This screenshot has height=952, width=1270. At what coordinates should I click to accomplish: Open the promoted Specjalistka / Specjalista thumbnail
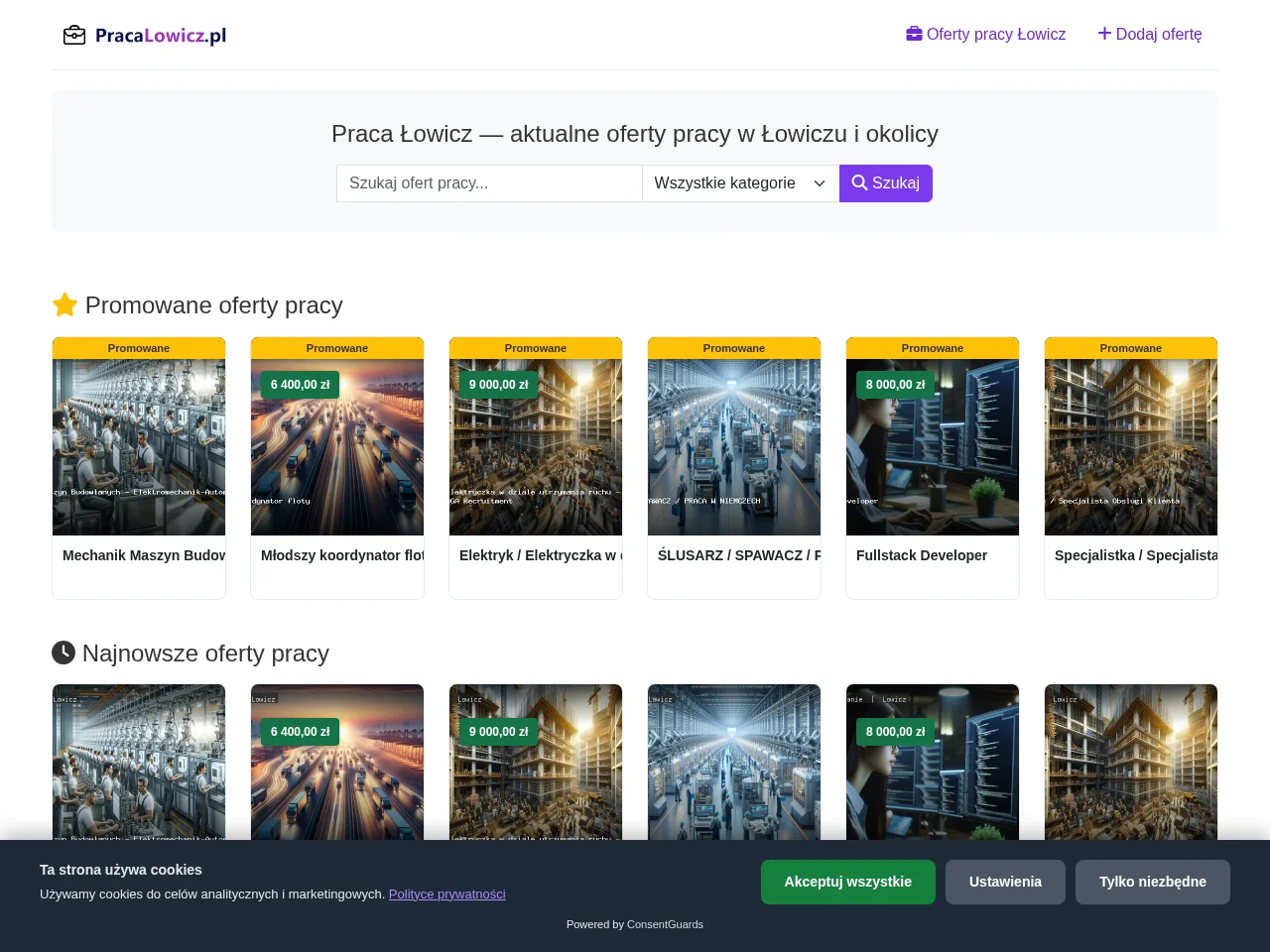pyautogui.click(x=1131, y=447)
